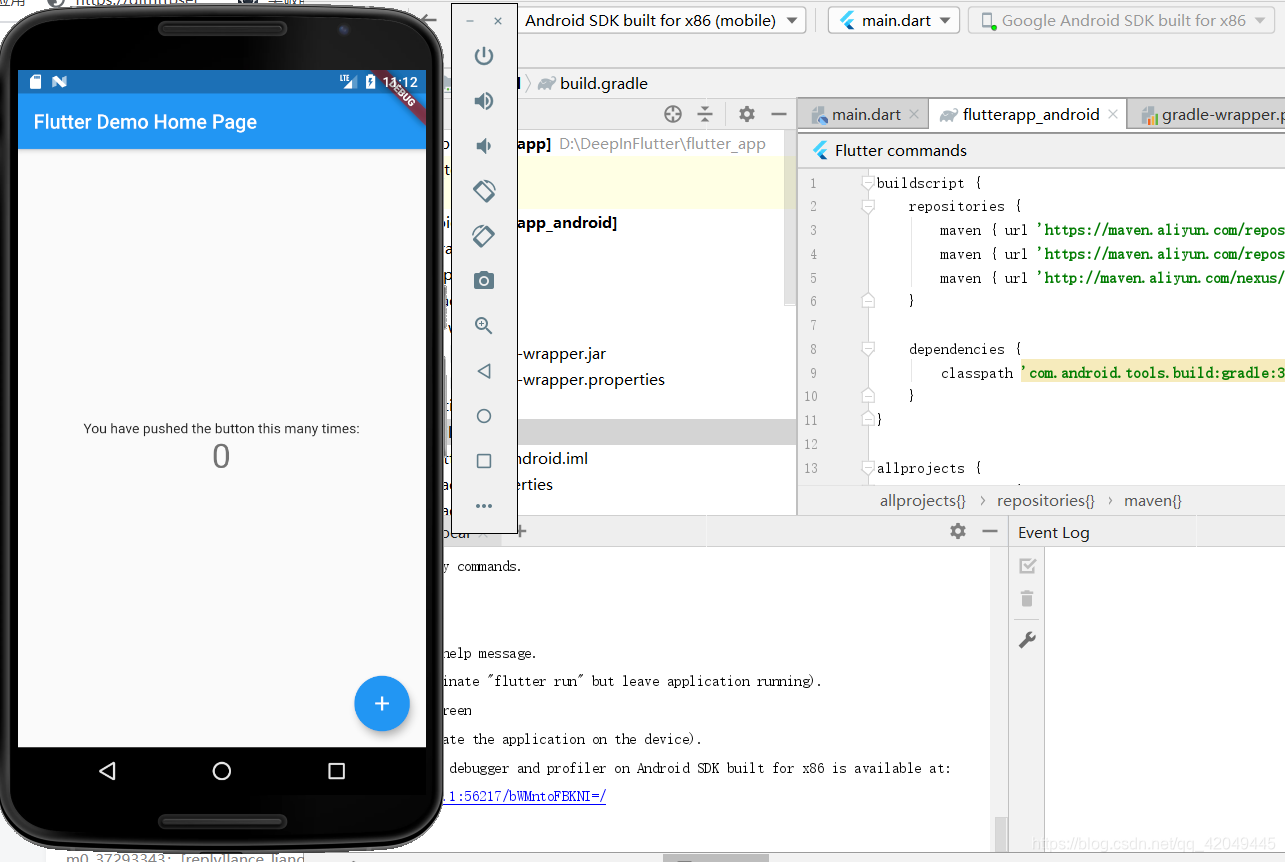
Task: Select build.gradle in navigation bar
Action: pyautogui.click(x=592, y=83)
